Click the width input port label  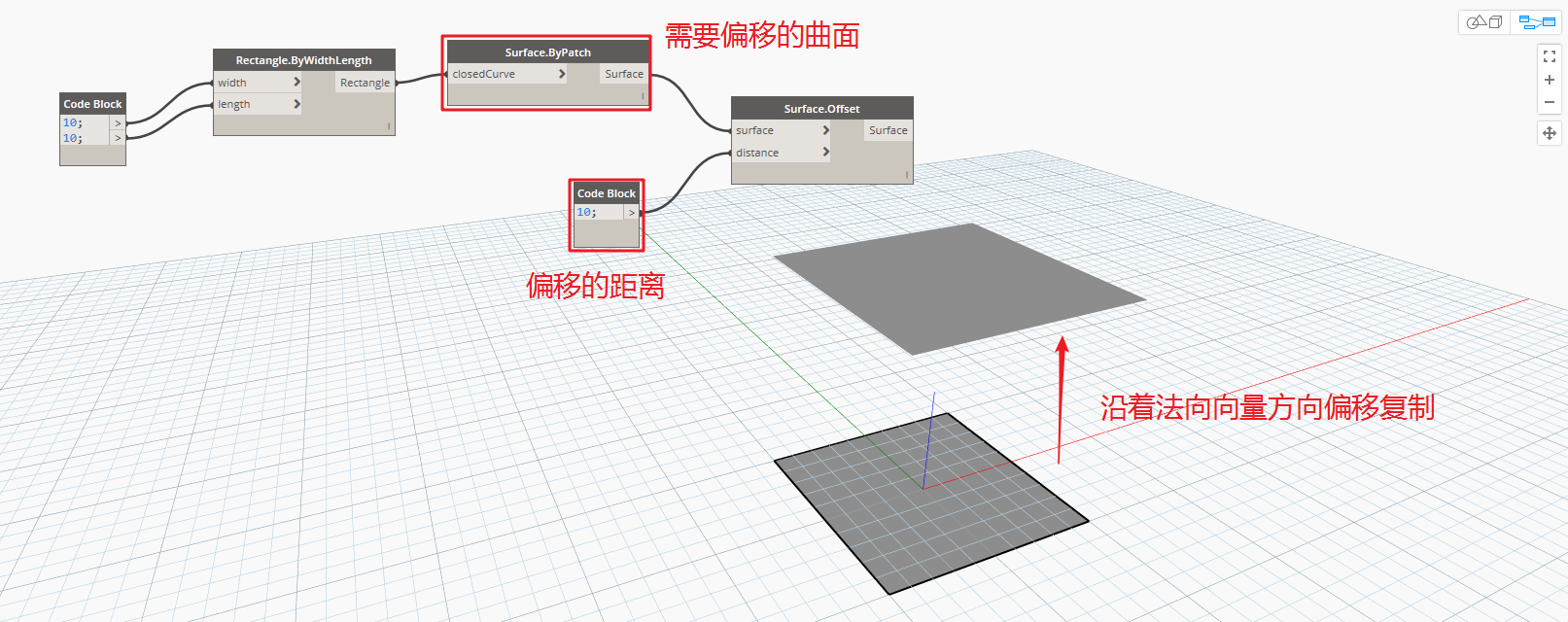232,83
